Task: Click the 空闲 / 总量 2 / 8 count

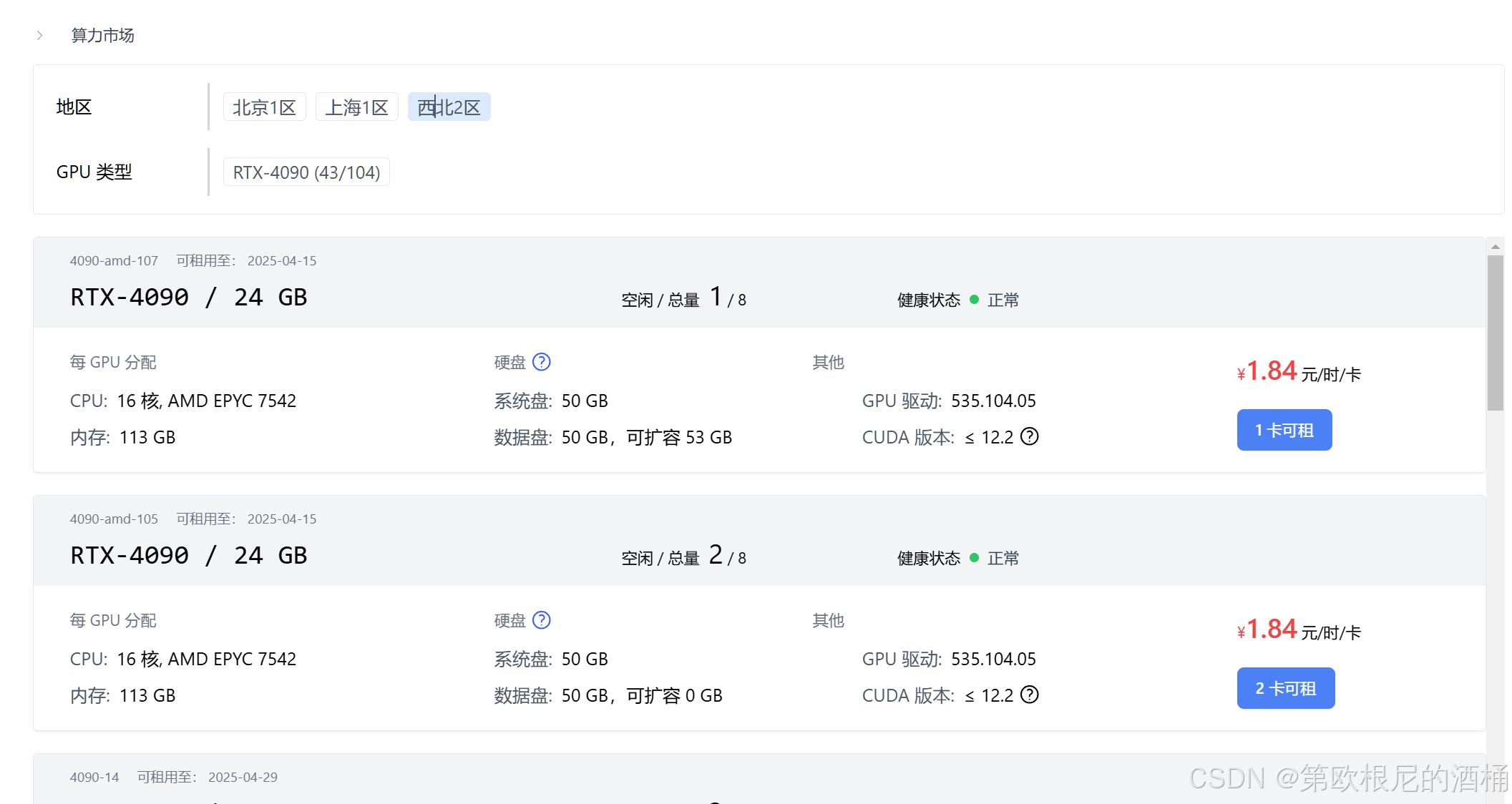Action: click(684, 556)
